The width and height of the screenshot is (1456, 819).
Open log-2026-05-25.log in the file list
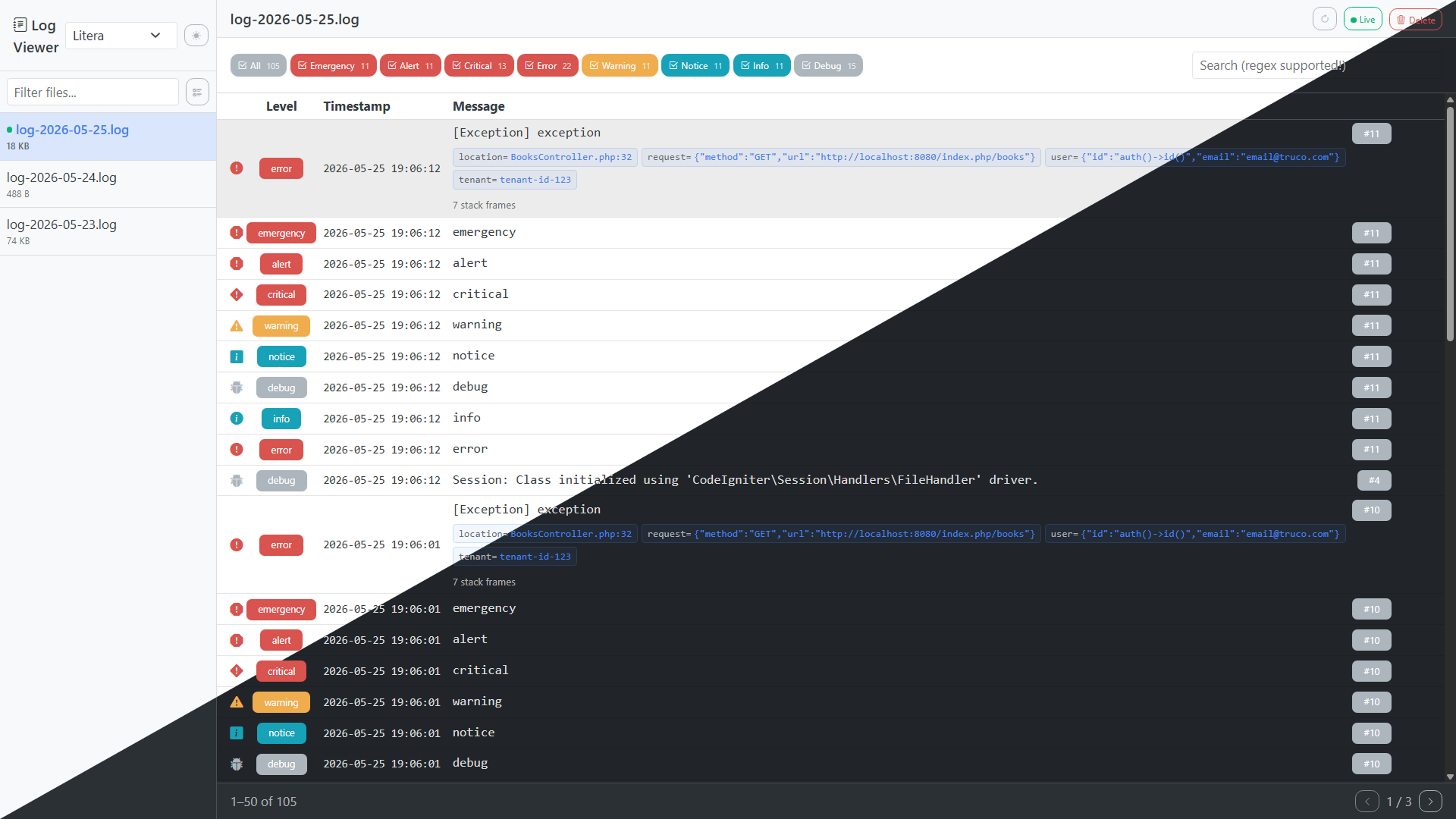click(x=108, y=136)
